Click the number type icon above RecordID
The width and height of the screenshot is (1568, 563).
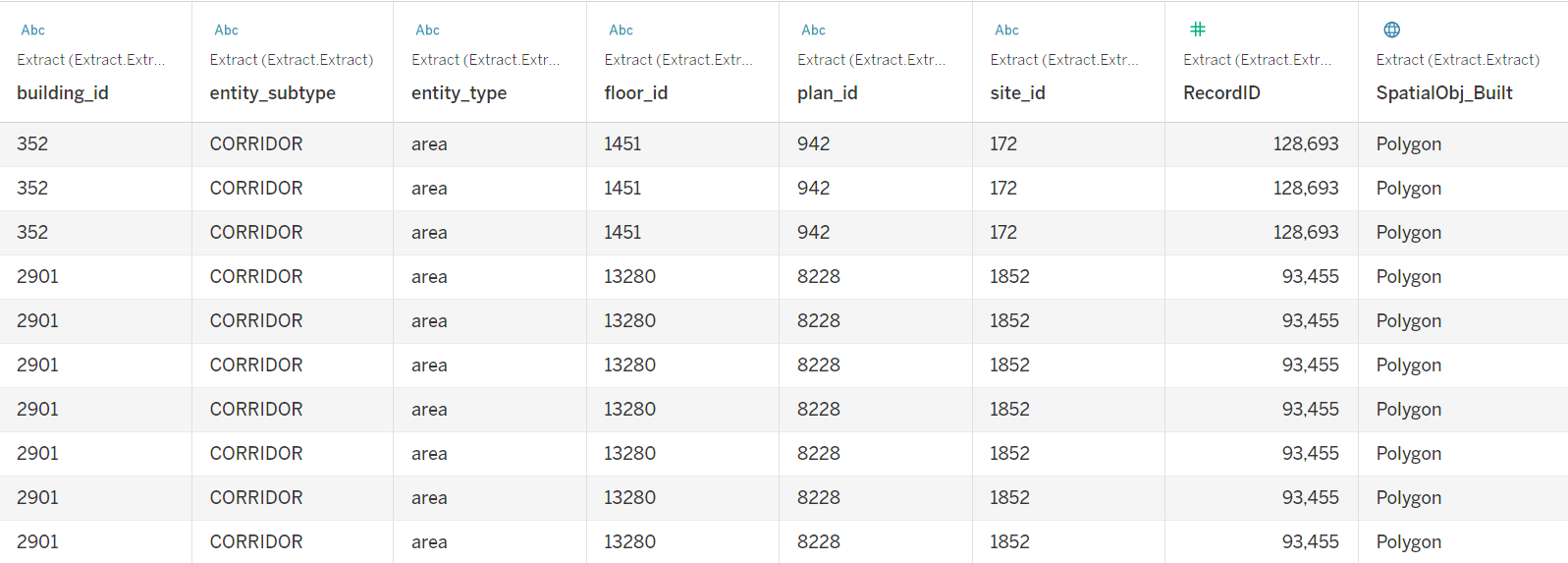point(1198,29)
